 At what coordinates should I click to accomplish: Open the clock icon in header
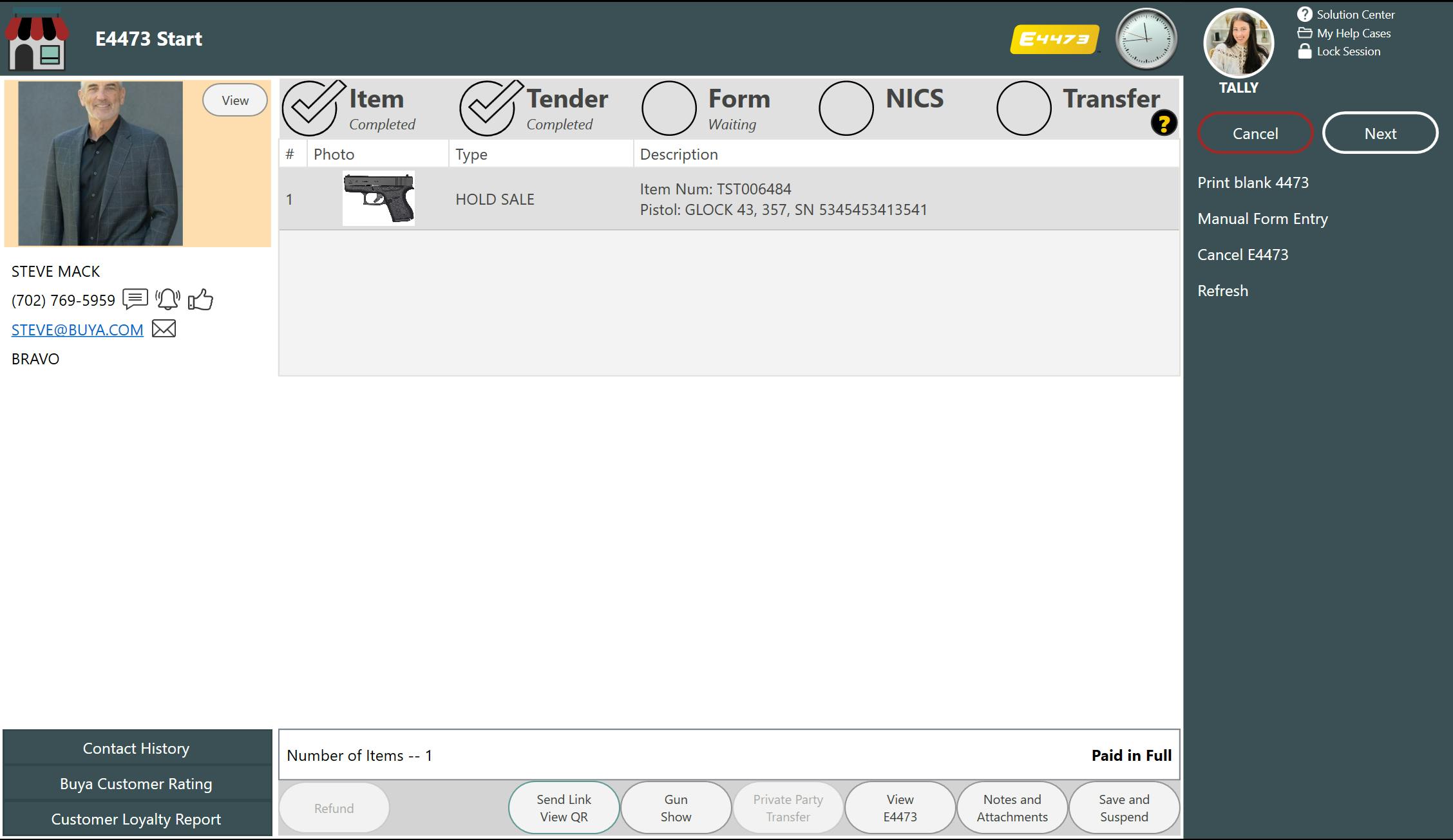1146,39
